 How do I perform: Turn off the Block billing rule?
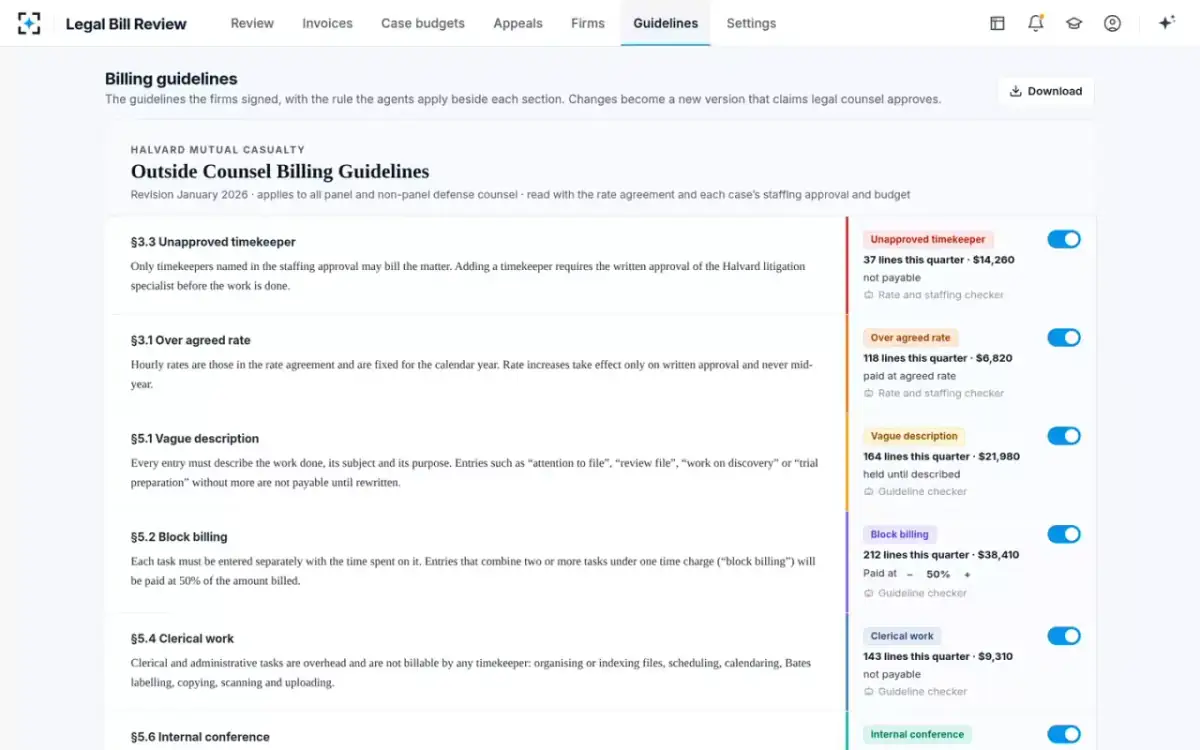click(1064, 534)
